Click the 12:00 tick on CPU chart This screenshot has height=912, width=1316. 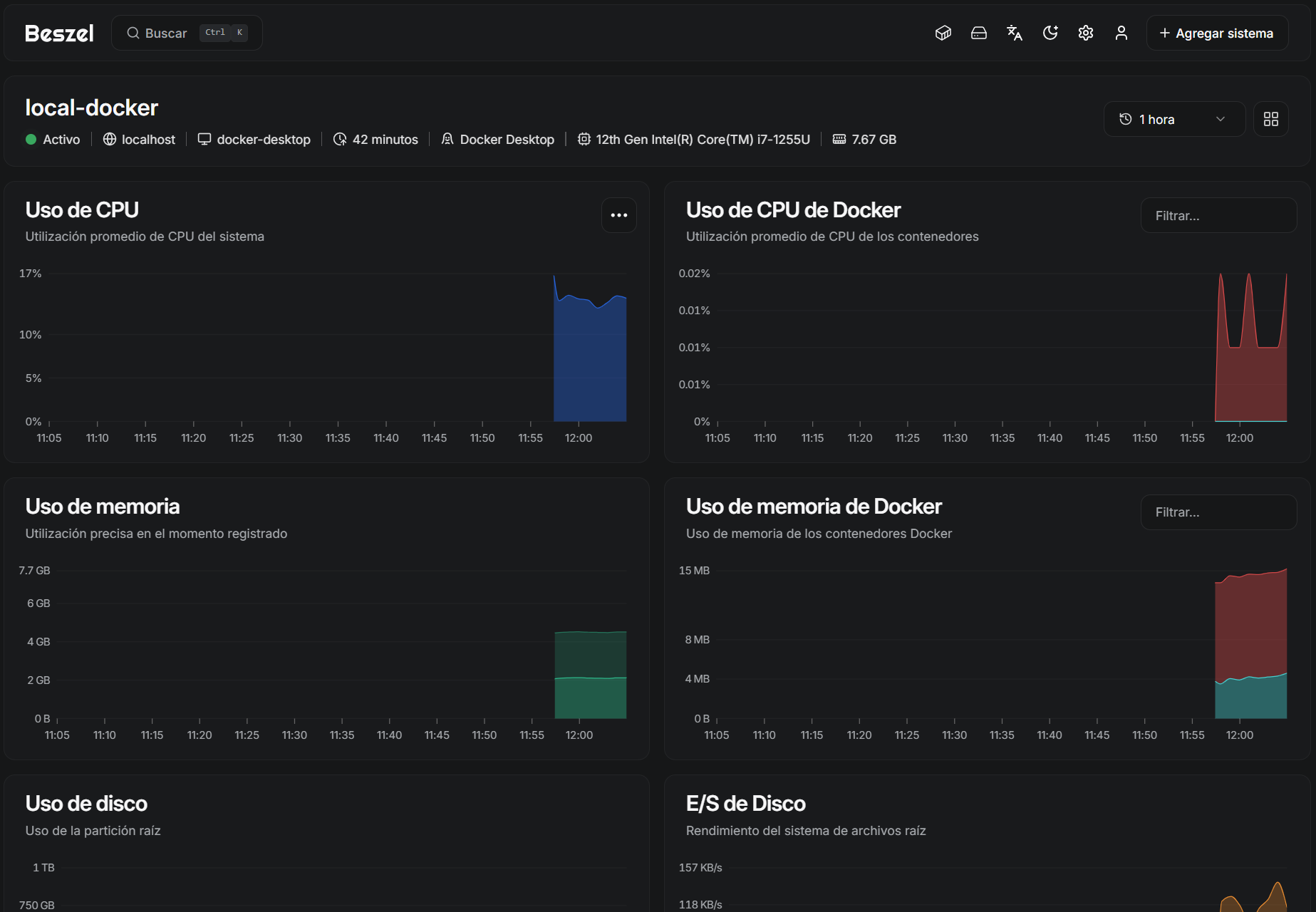(x=578, y=437)
